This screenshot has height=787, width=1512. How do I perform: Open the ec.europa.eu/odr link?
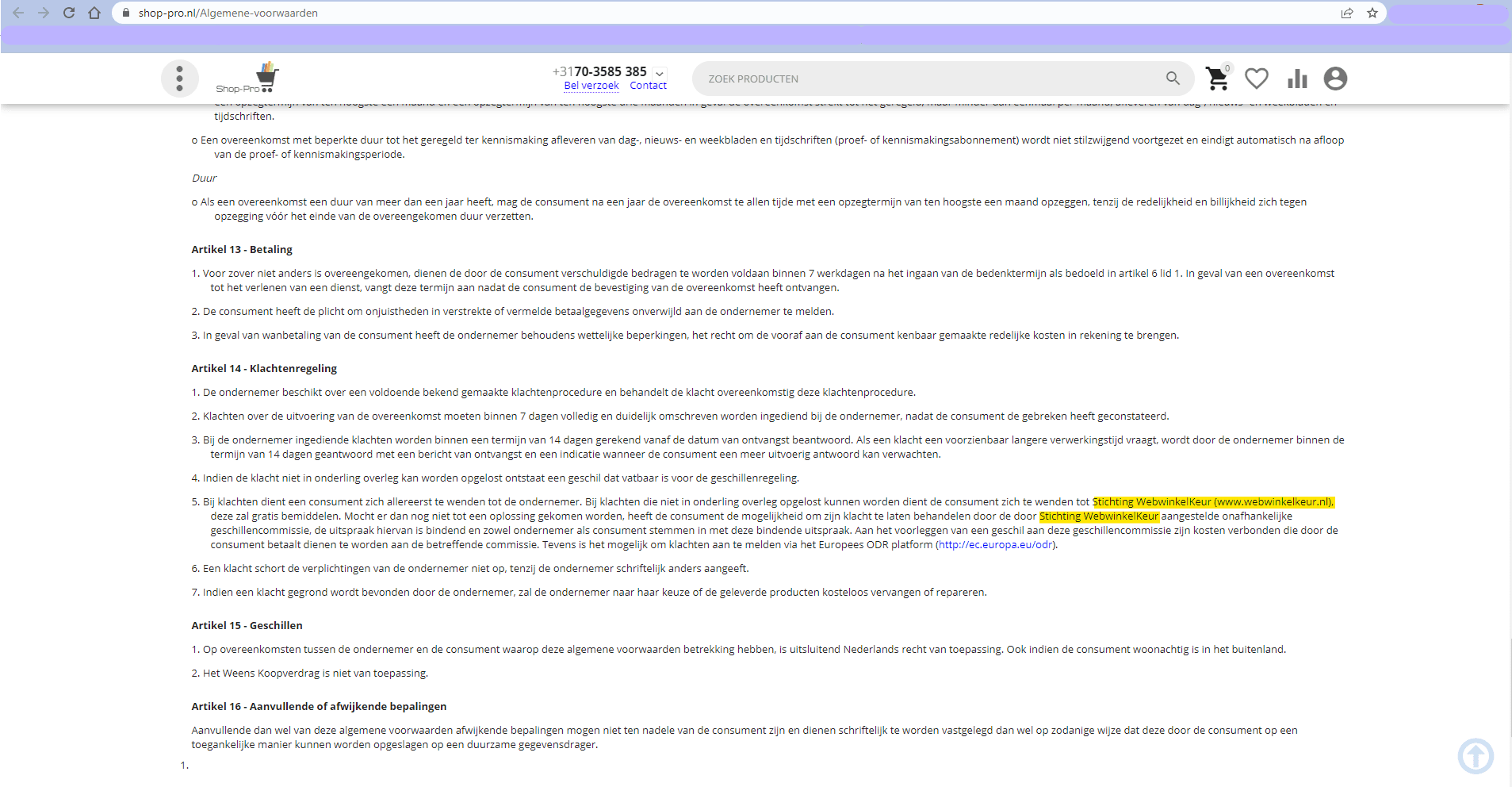click(996, 545)
